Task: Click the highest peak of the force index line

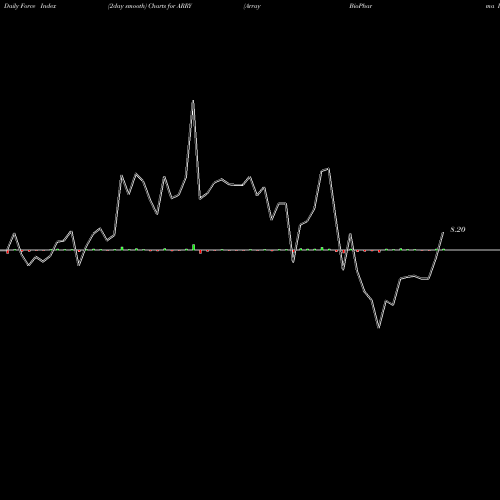Action: pyautogui.click(x=193, y=101)
